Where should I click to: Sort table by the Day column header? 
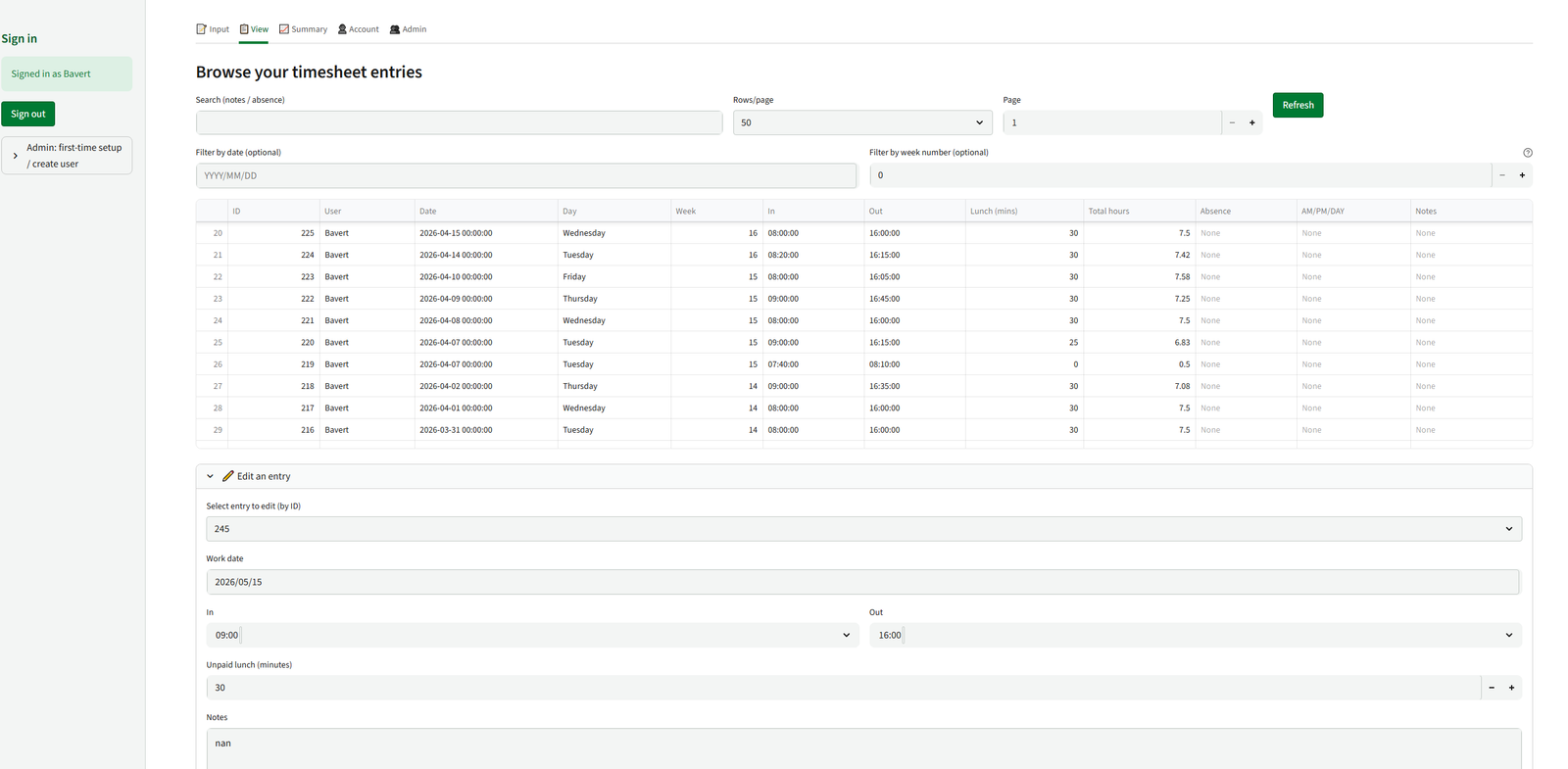click(614, 211)
